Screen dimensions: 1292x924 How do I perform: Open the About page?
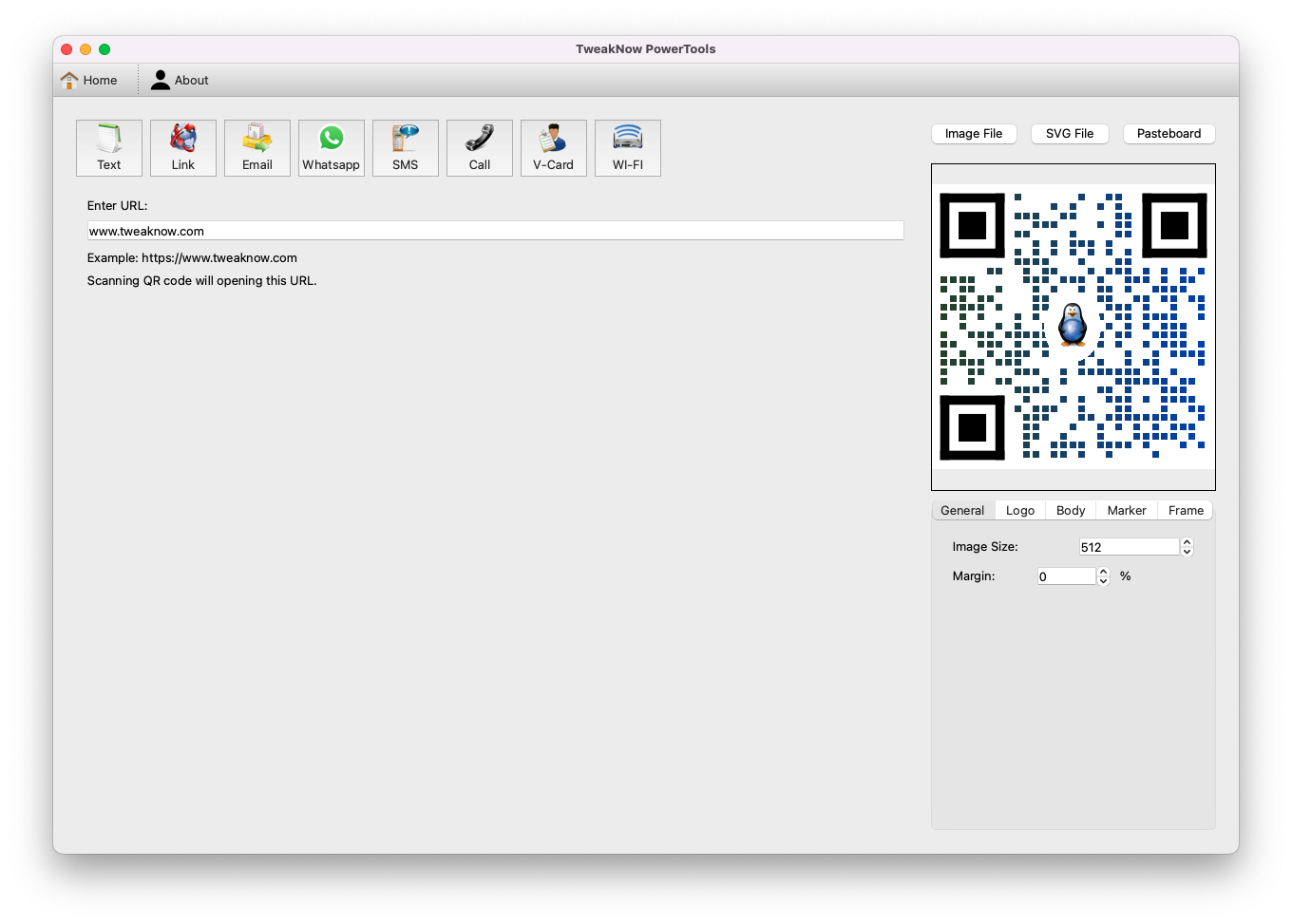180,81
